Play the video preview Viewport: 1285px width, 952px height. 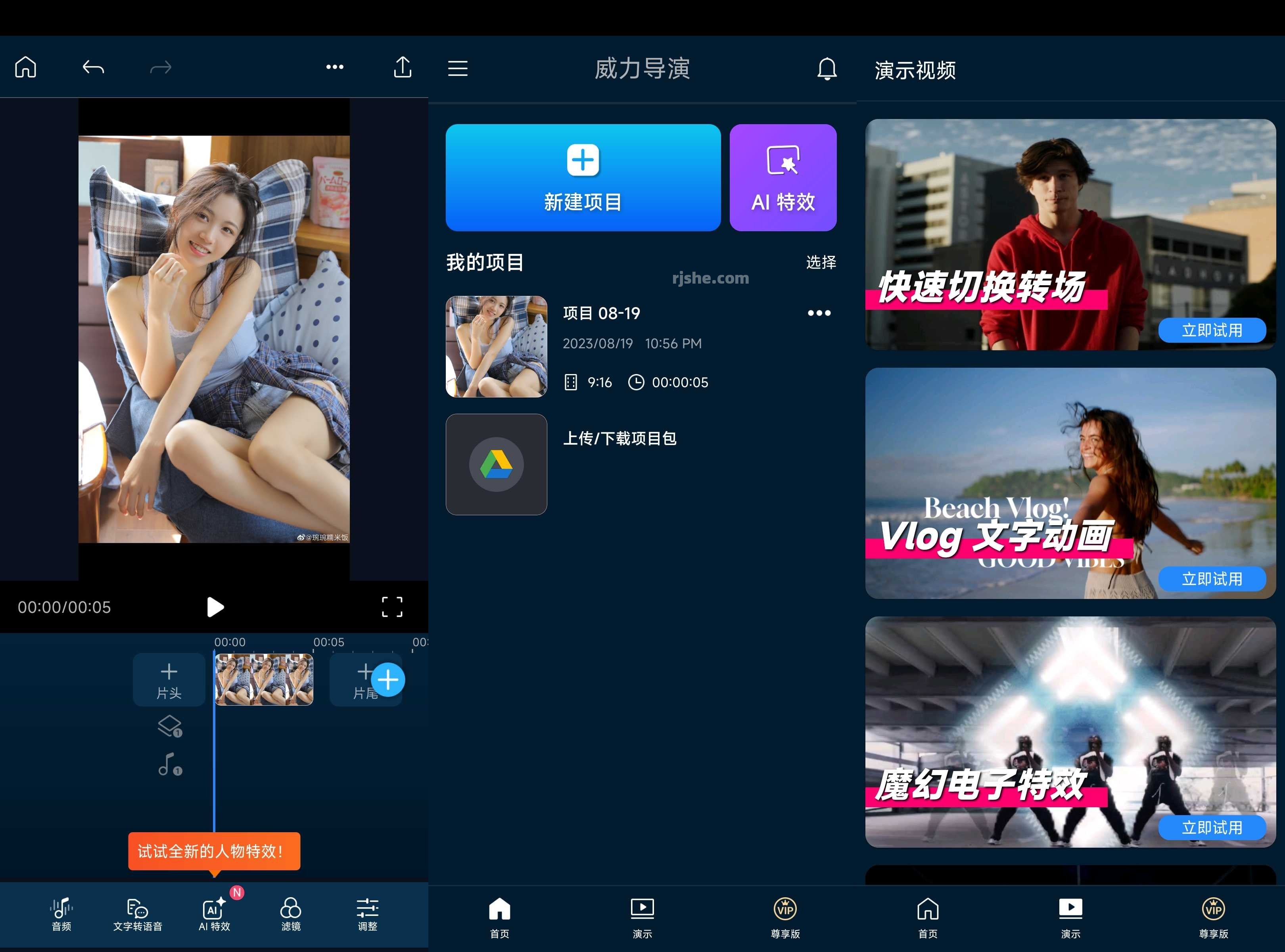[215, 607]
